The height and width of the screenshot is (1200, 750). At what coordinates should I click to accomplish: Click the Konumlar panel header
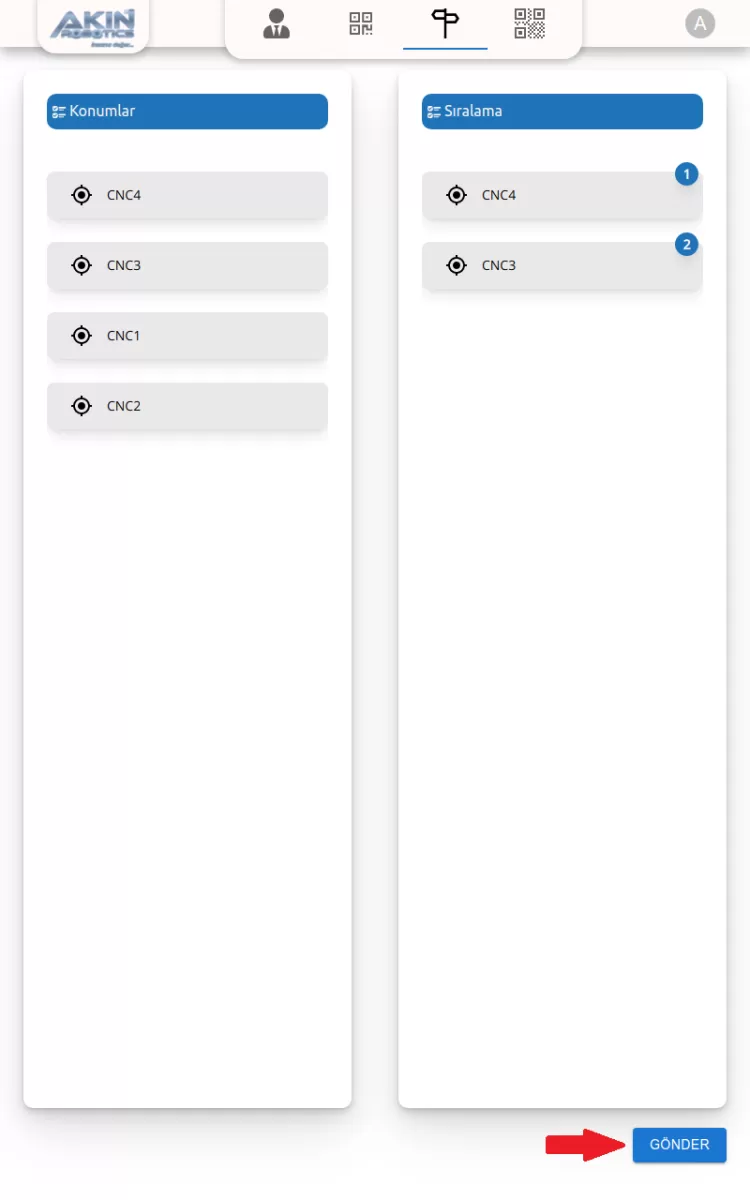coord(187,111)
